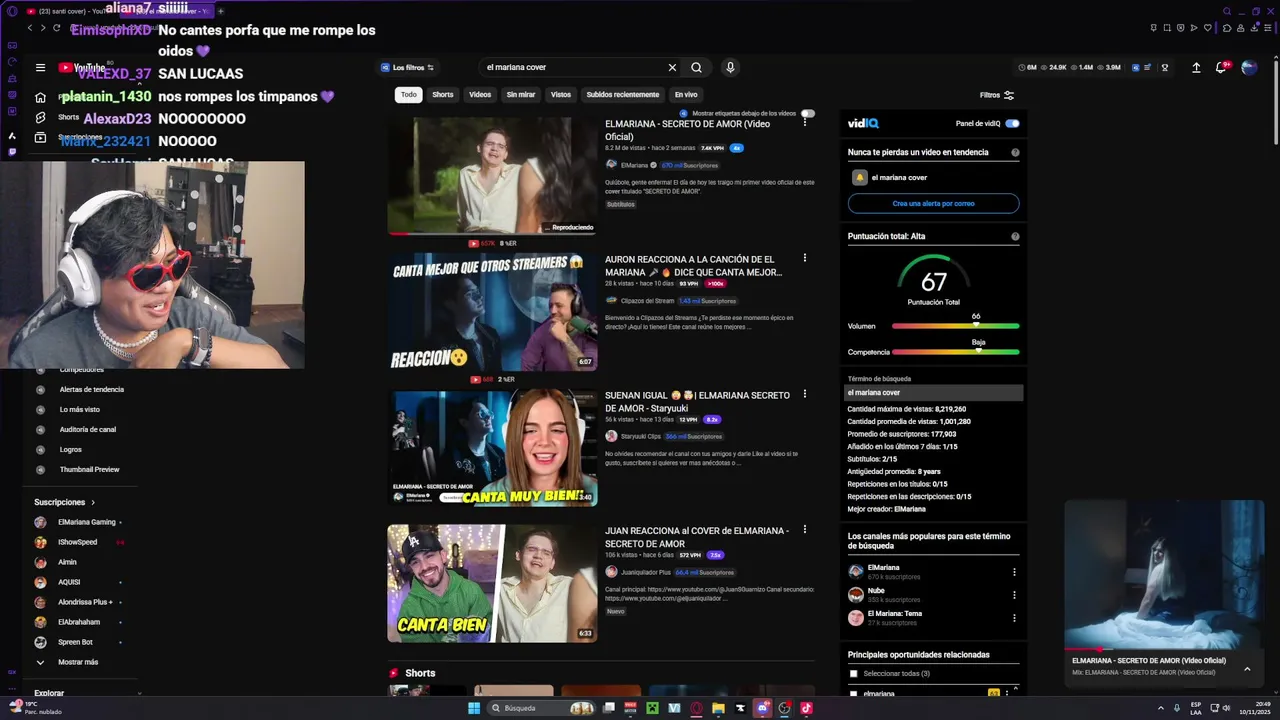This screenshot has width=1280, height=720.
Task: Select the Shorts filter chip
Action: click(443, 95)
